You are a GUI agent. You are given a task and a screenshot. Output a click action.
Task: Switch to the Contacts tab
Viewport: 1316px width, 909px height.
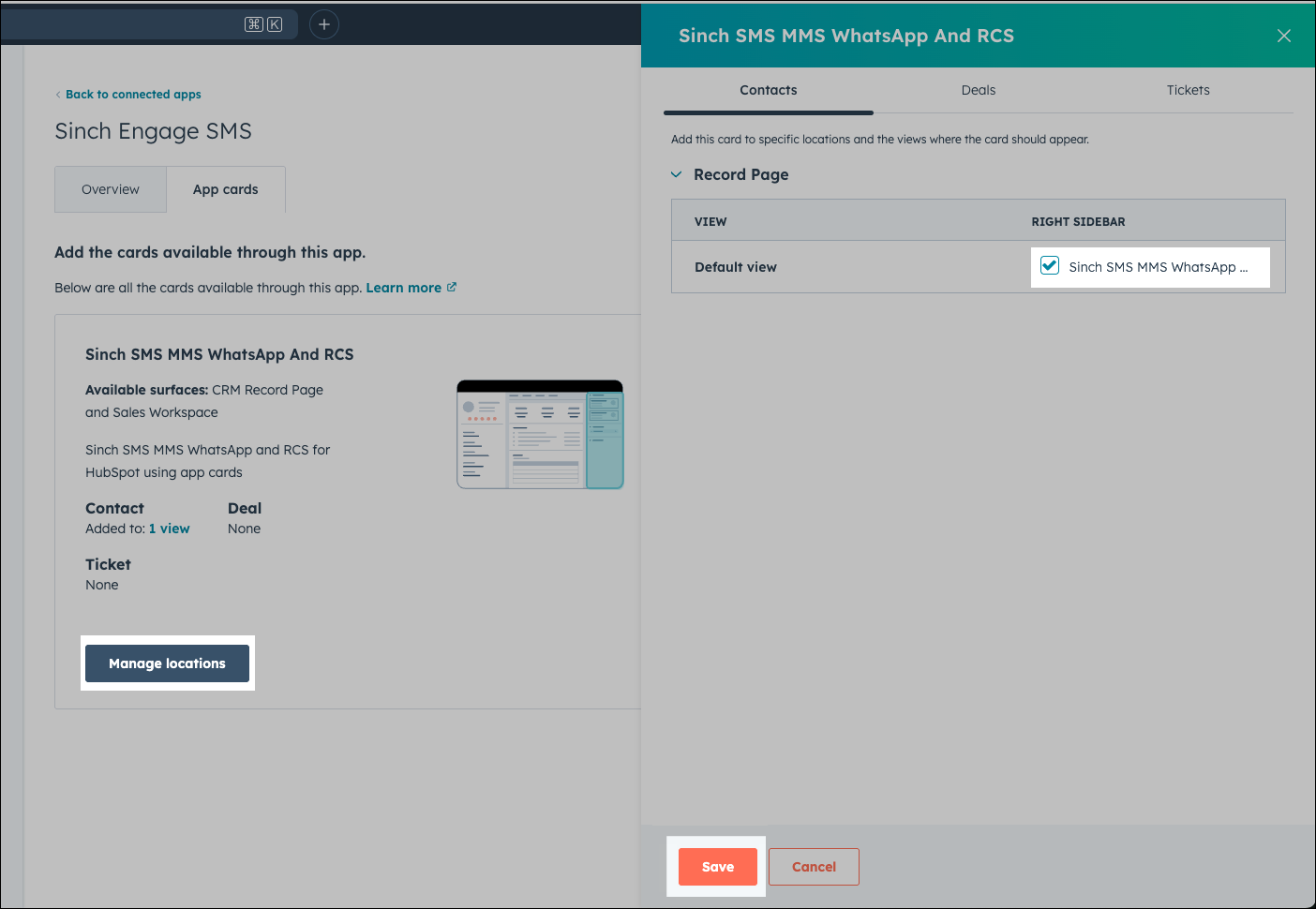click(769, 90)
